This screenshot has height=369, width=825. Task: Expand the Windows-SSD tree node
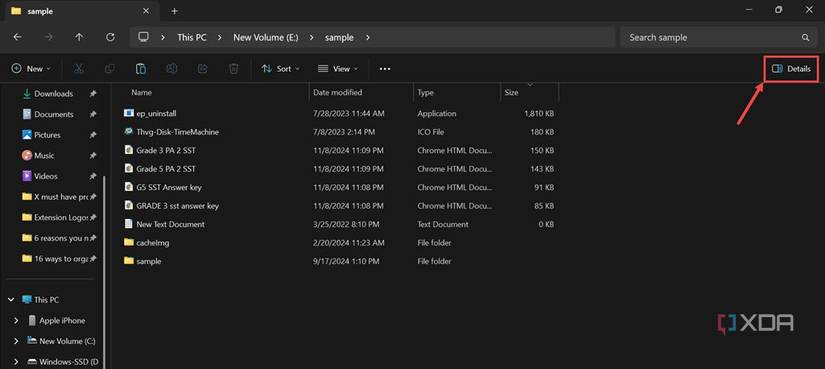(16, 362)
